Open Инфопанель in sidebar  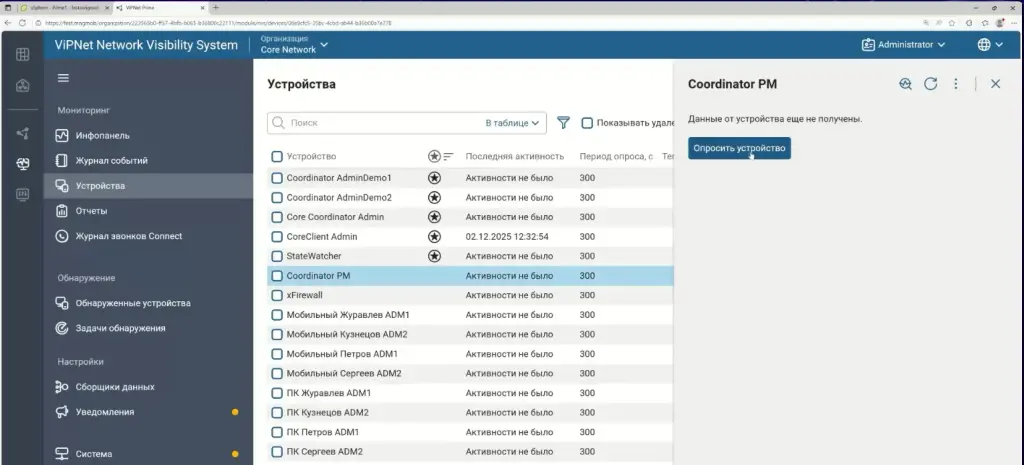click(x=148, y=136)
